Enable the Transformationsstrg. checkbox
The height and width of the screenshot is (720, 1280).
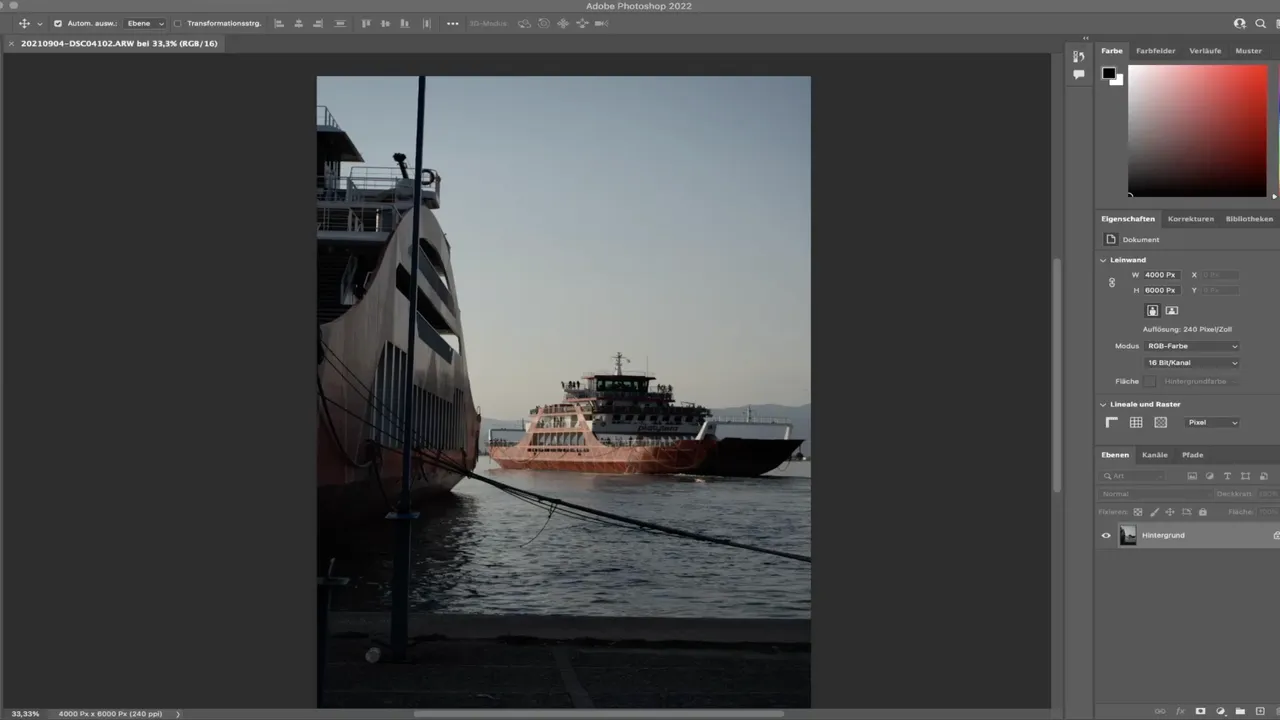click(x=178, y=23)
